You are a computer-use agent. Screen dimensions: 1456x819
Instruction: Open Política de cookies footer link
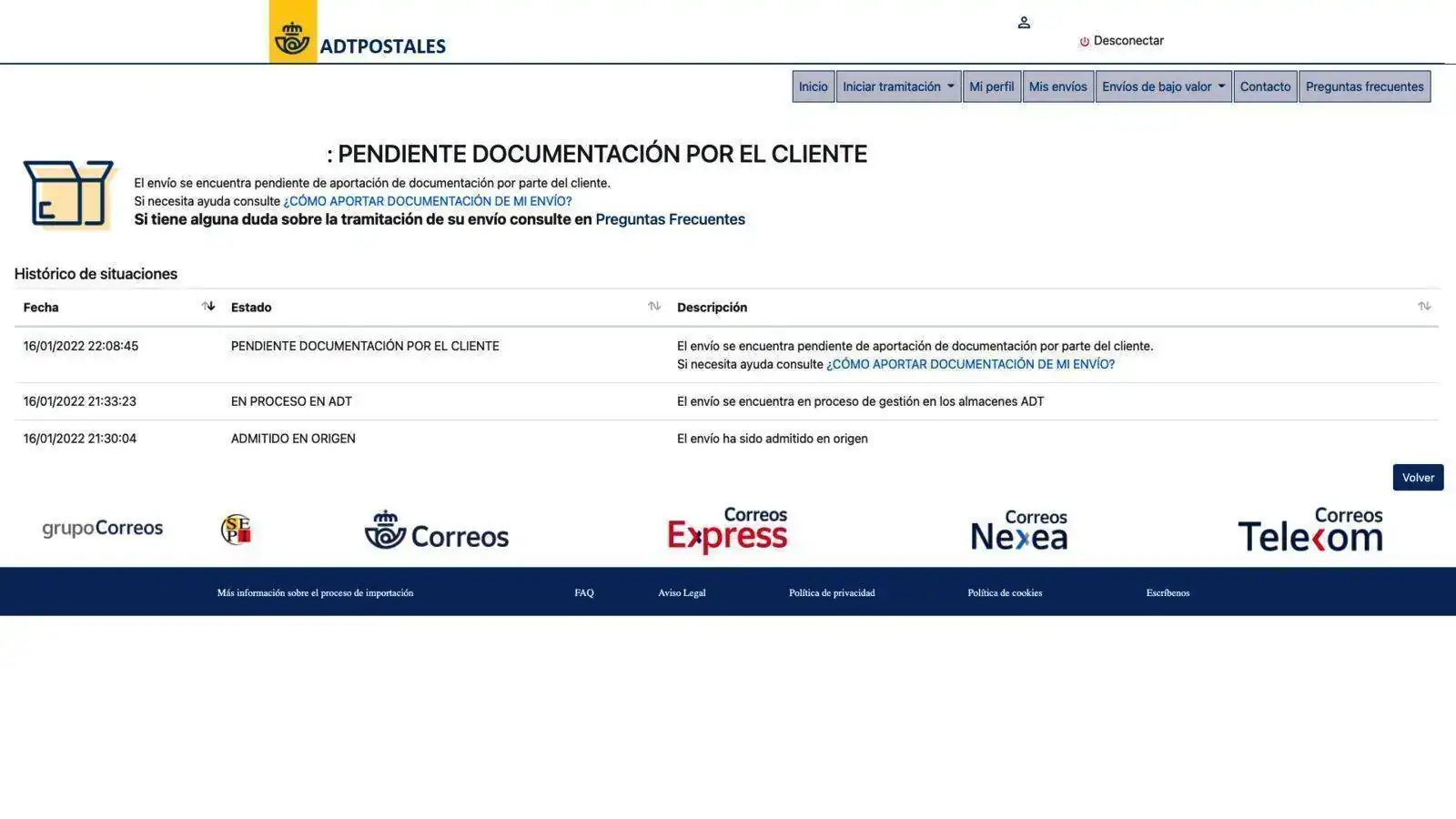click(x=1005, y=592)
